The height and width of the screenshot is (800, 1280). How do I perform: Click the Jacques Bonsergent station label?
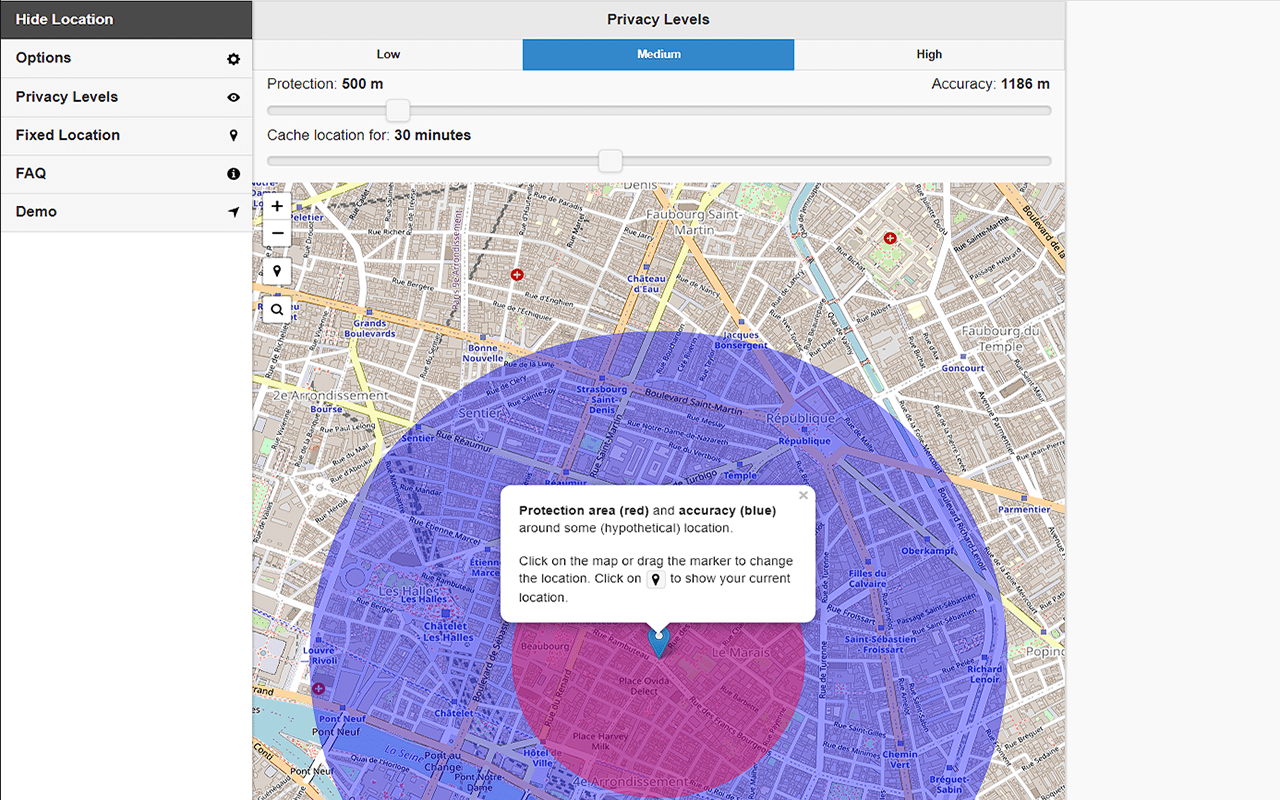tap(741, 340)
